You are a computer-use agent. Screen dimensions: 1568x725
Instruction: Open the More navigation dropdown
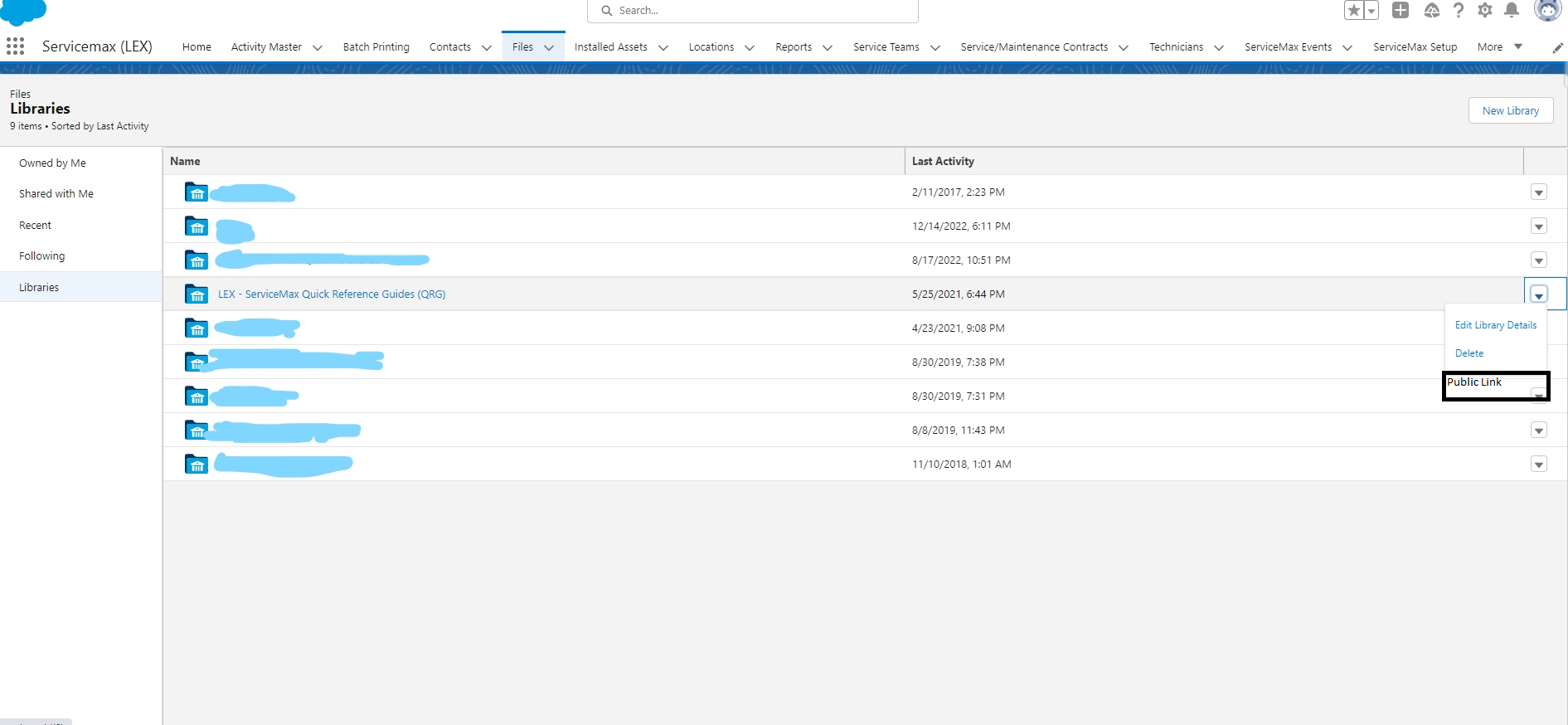point(1499,47)
